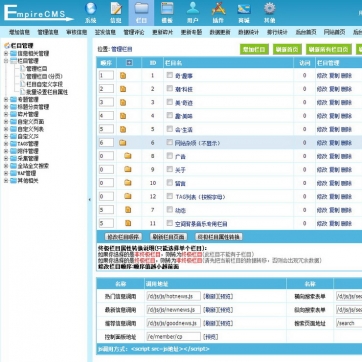Click the /e/member/cp address field
This screenshot has width=362, height=362.
[x=173, y=336]
